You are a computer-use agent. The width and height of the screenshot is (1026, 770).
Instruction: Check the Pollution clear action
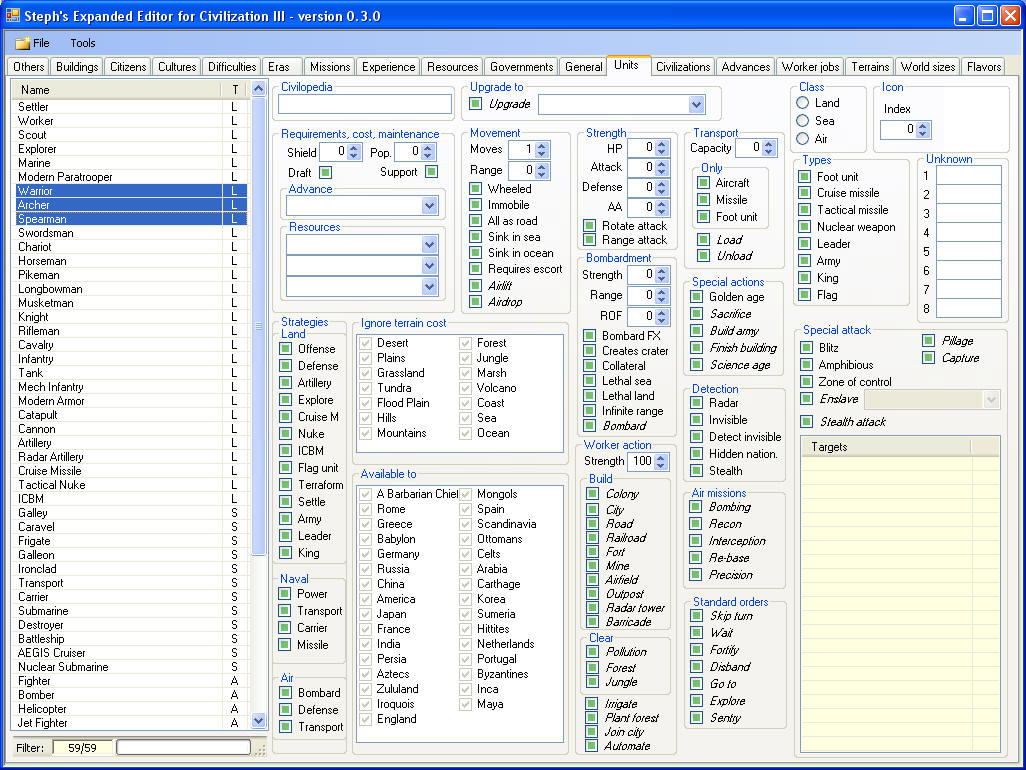click(592, 652)
